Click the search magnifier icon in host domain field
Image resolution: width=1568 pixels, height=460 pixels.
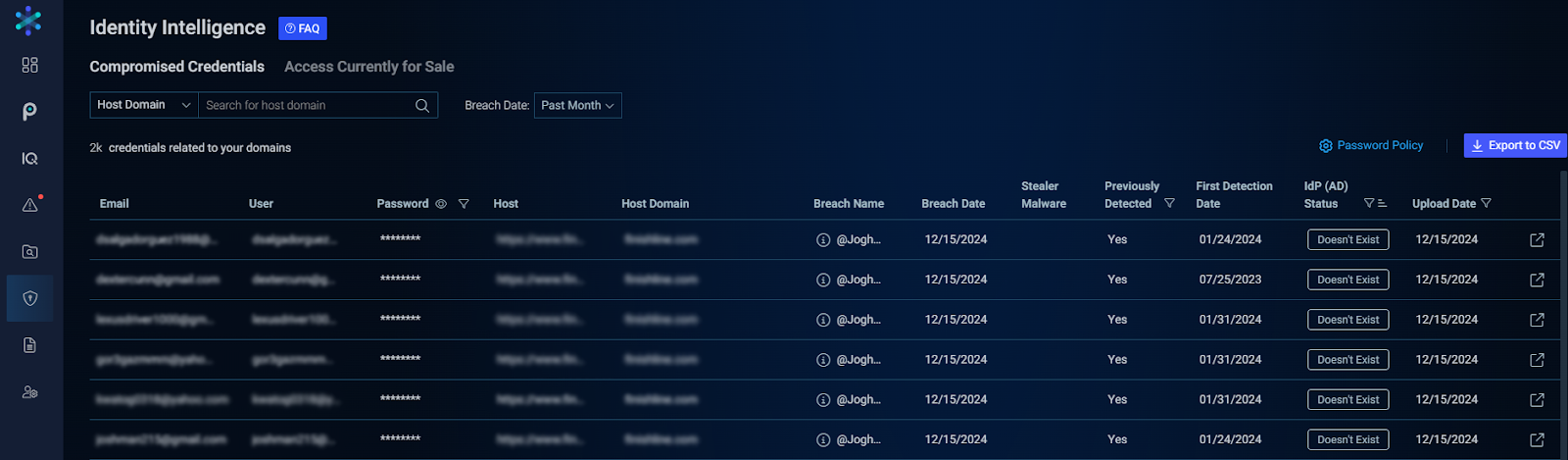(422, 106)
